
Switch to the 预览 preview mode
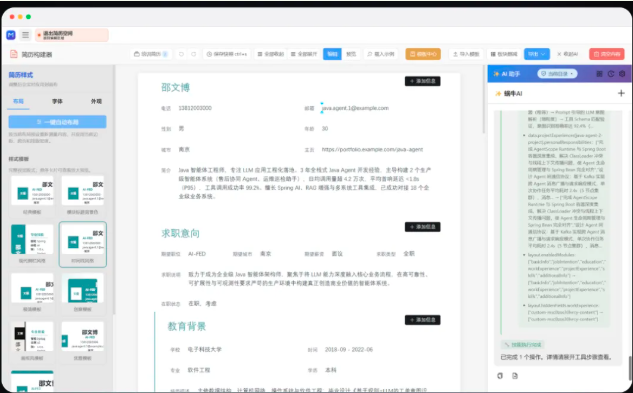[351, 54]
